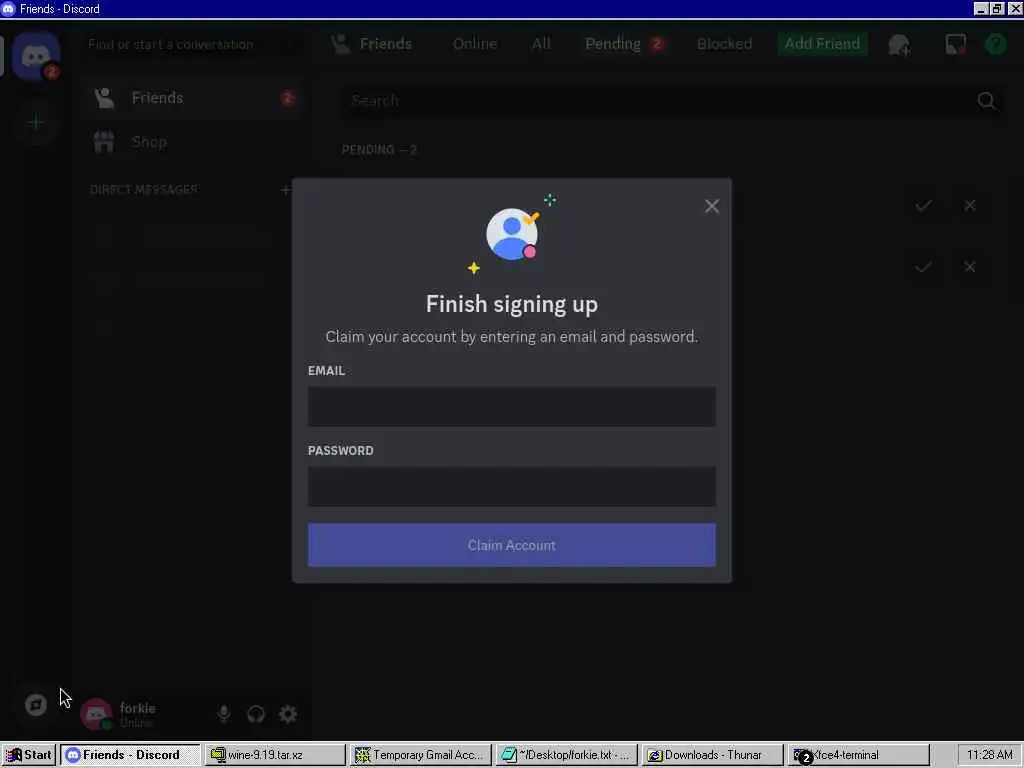Image resolution: width=1024 pixels, height=768 pixels.
Task: Add a server with the plus icon
Action: coord(36,122)
